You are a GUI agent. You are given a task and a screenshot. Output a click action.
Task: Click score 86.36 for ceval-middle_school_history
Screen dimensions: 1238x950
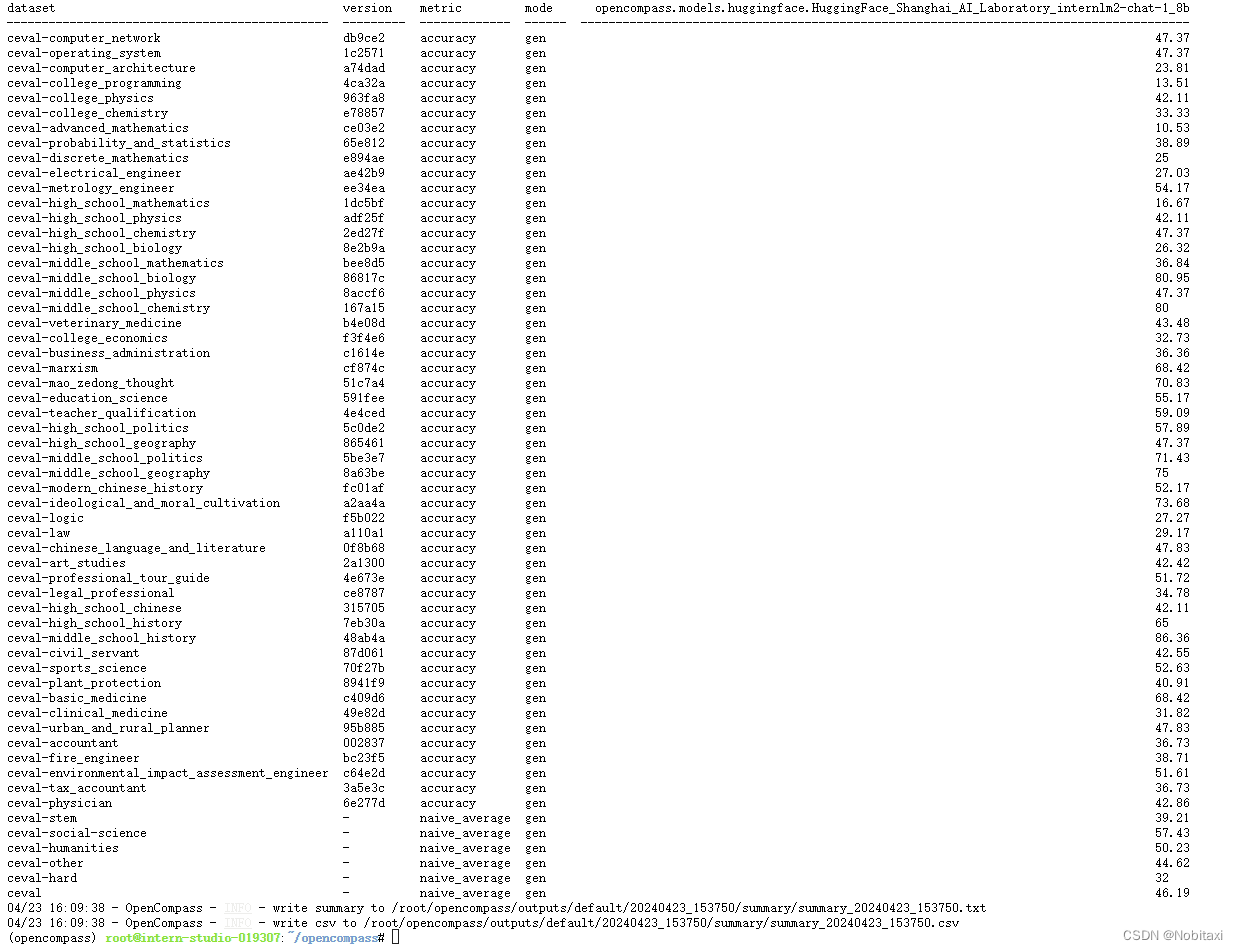1172,638
